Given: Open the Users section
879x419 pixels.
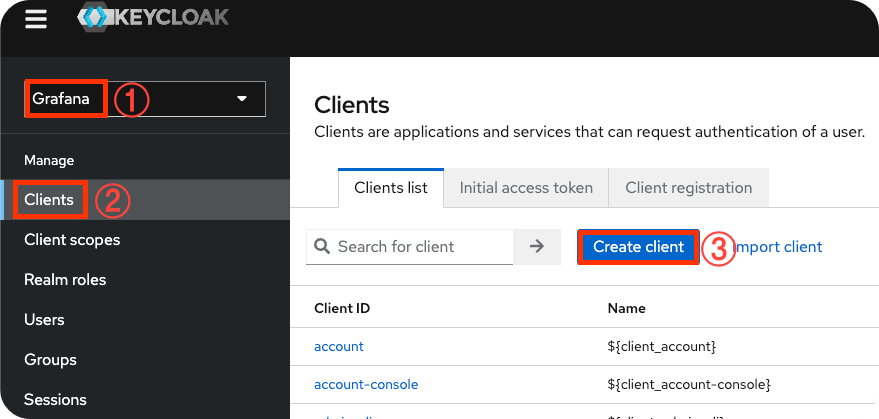Looking at the screenshot, I should point(44,320).
